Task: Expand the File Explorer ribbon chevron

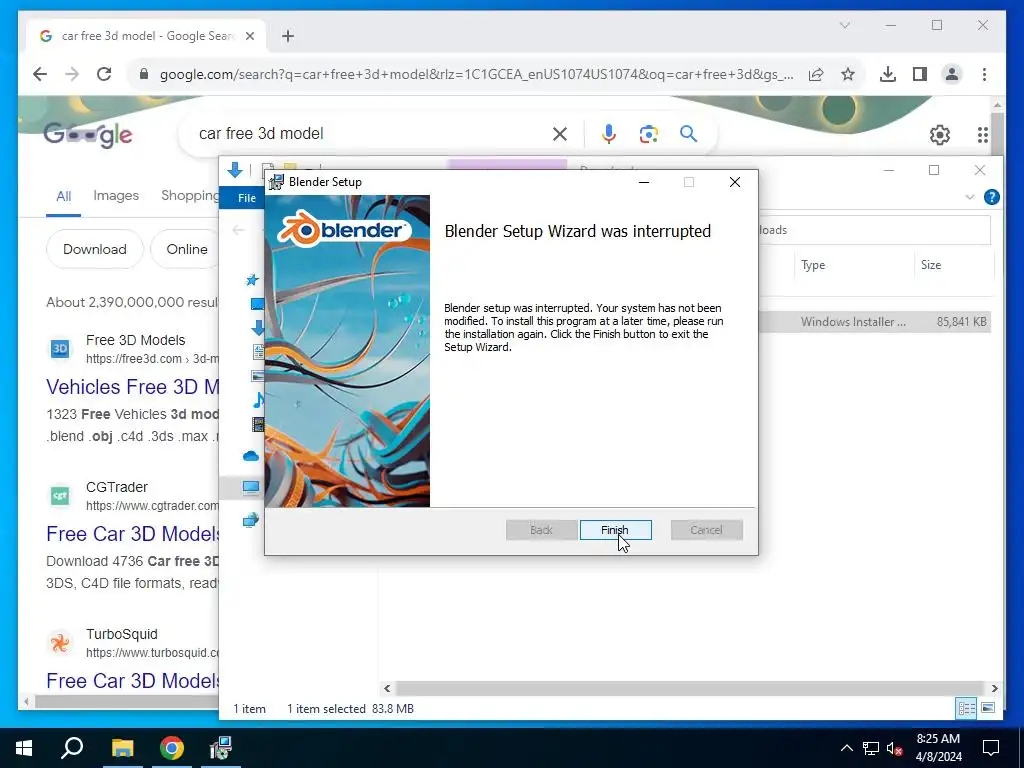Action: tap(970, 197)
